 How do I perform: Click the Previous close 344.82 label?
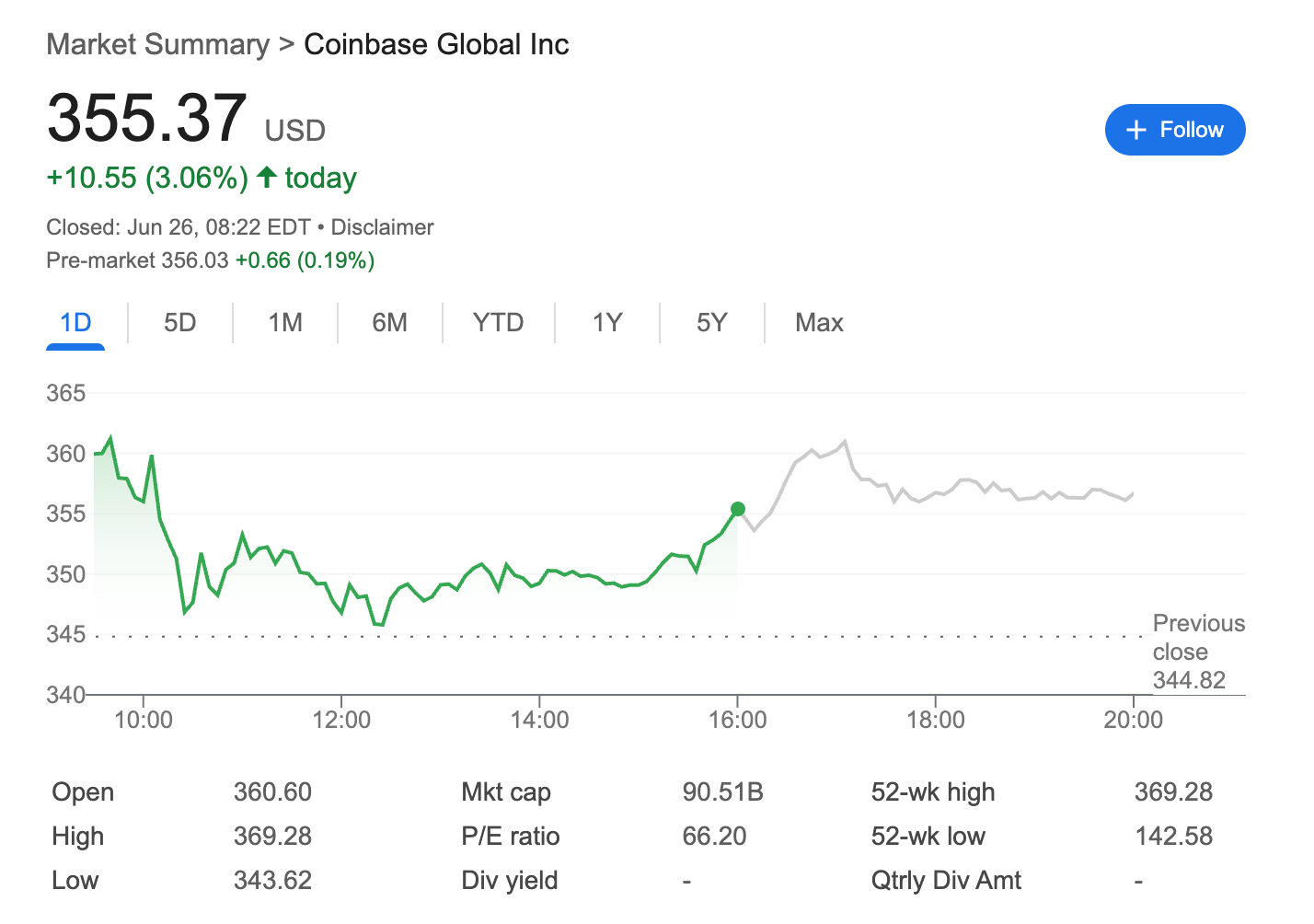tap(1199, 652)
